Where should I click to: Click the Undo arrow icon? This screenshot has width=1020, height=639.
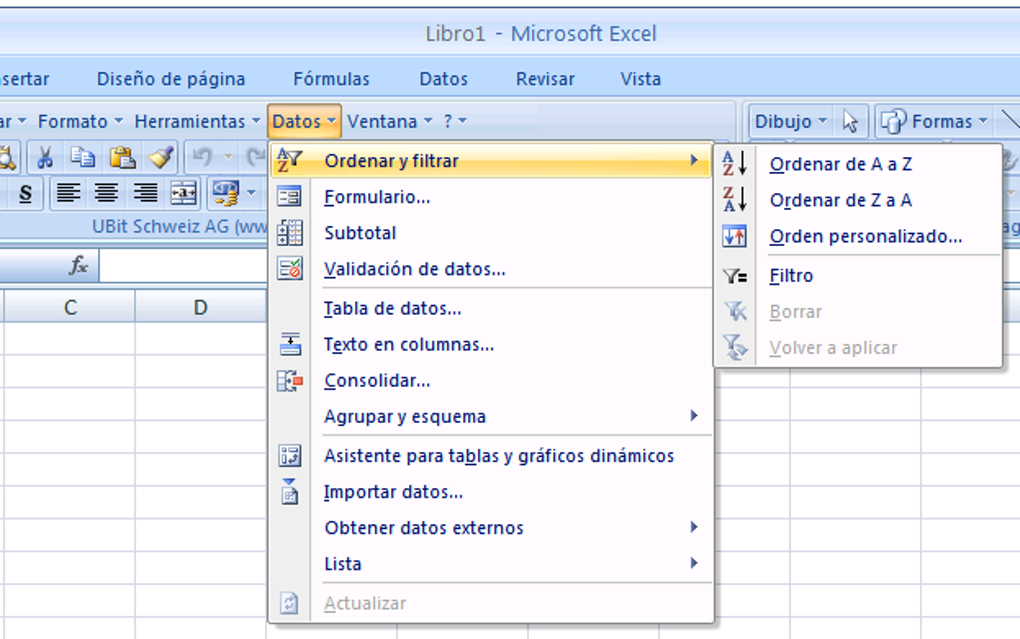[202, 157]
